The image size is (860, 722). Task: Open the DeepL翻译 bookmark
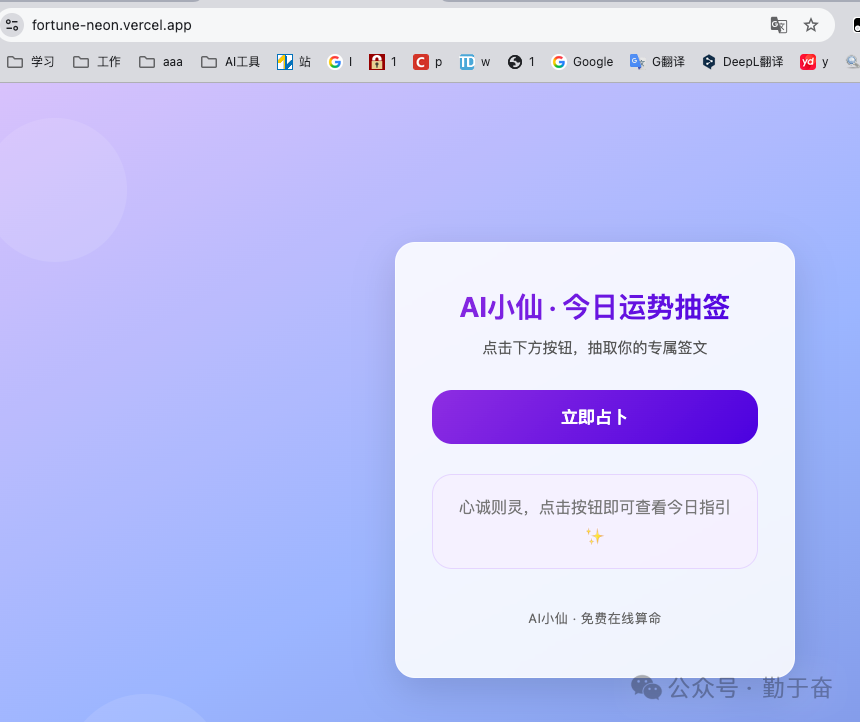(742, 62)
